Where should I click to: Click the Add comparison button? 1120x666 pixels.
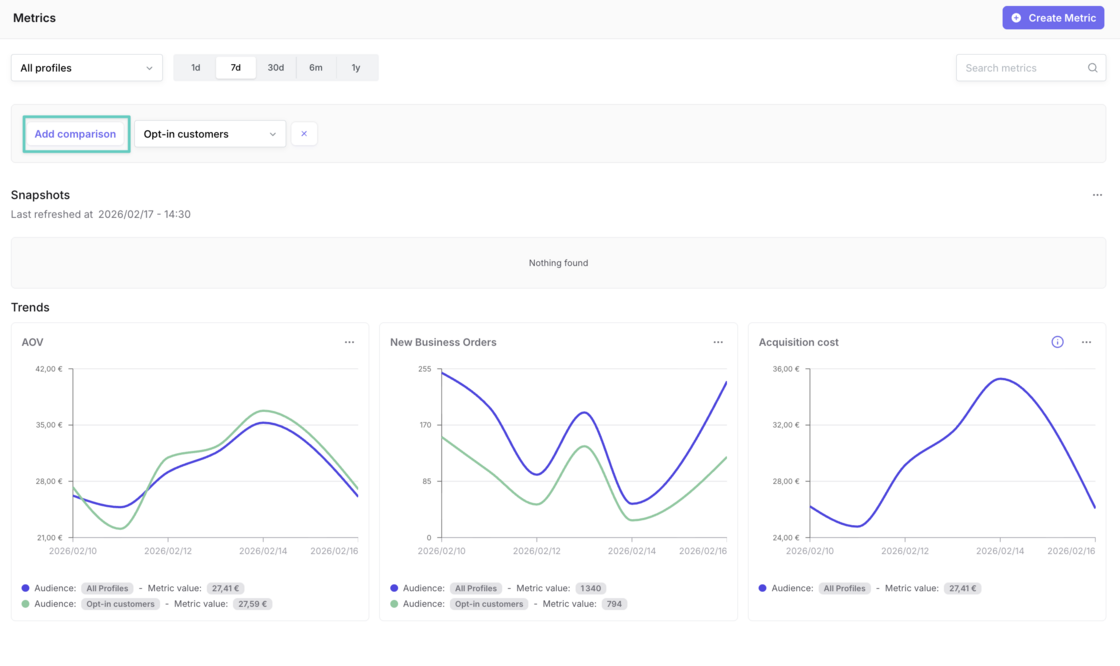tap(75, 134)
